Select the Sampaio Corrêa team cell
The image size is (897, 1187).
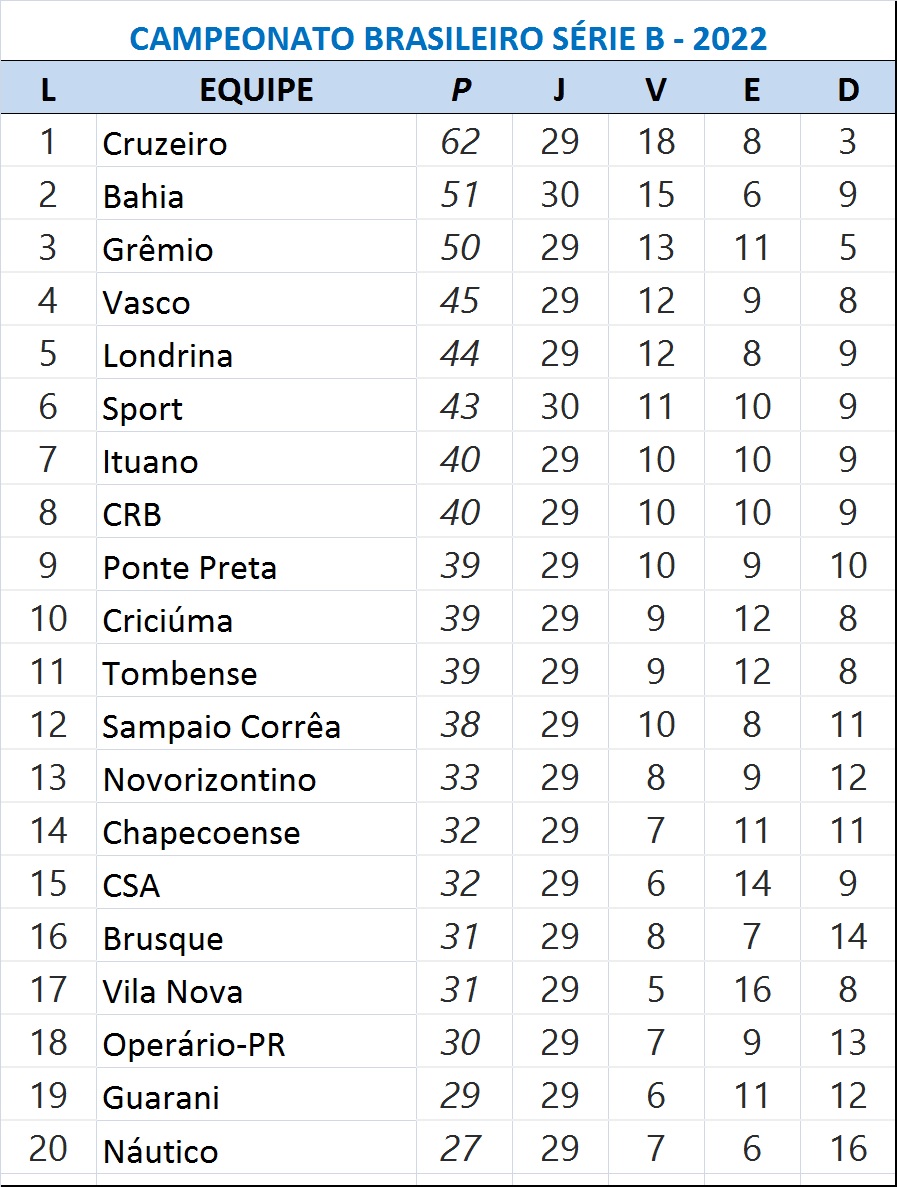pyautogui.click(x=256, y=724)
